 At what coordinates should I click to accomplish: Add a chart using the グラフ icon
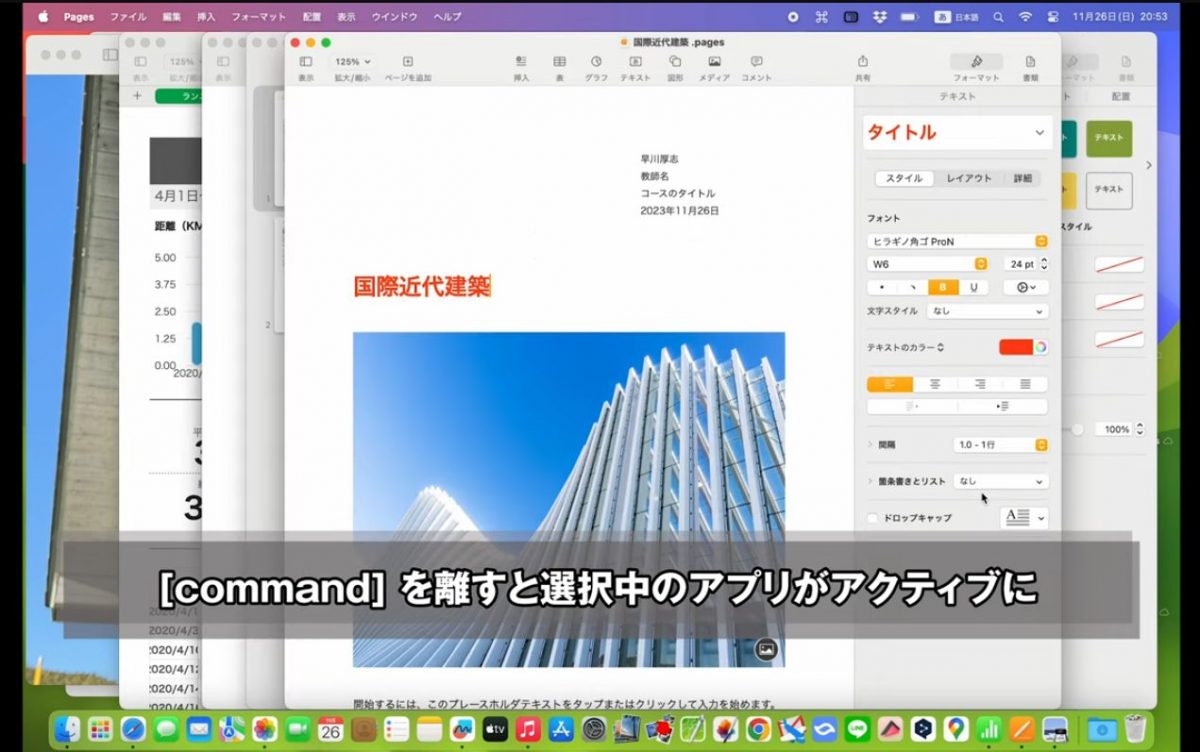596,62
